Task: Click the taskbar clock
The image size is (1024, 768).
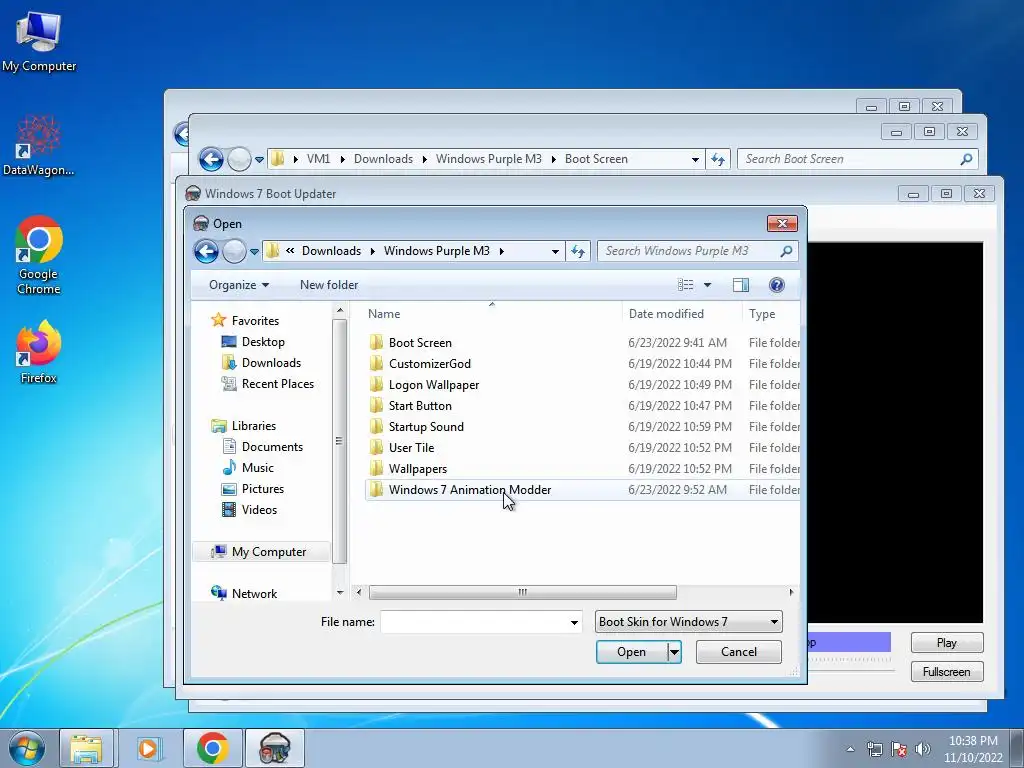Action: [973, 749]
